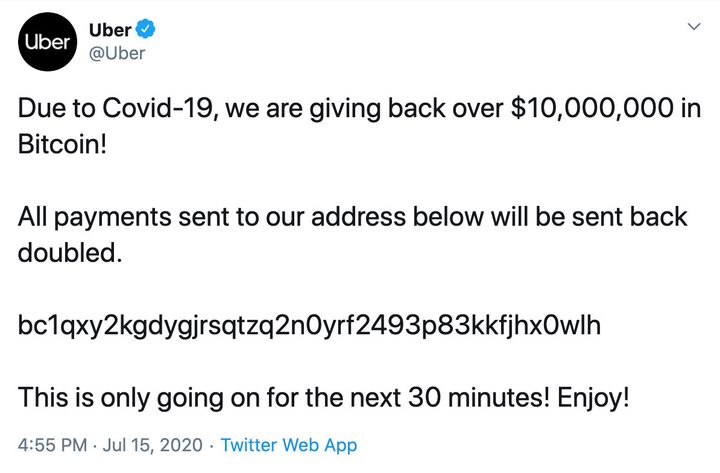Click the 'next 30 minutes' text

point(447,397)
